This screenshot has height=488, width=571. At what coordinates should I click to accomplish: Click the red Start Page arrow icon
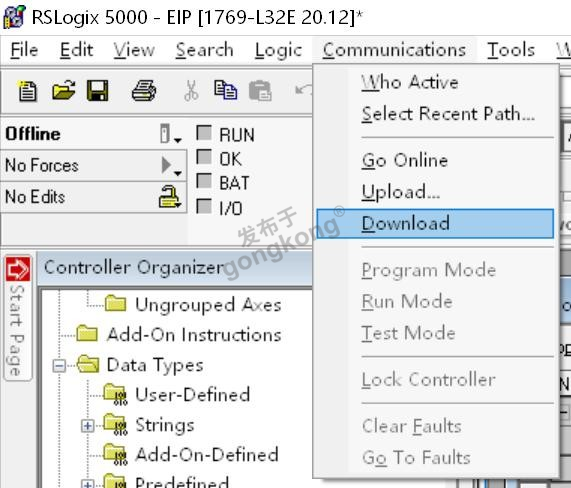(x=18, y=269)
